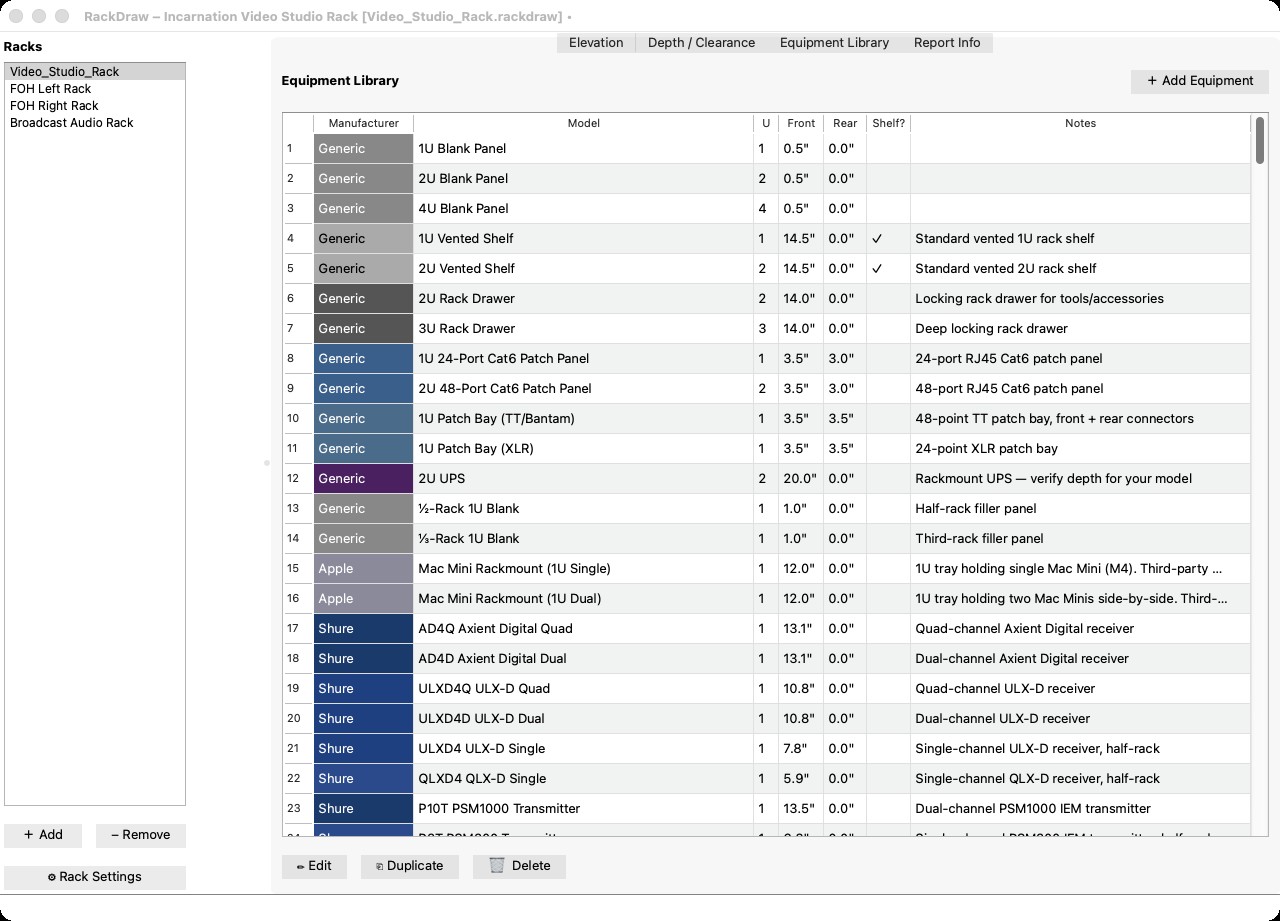Click the Manufacturer column header

click(x=363, y=123)
